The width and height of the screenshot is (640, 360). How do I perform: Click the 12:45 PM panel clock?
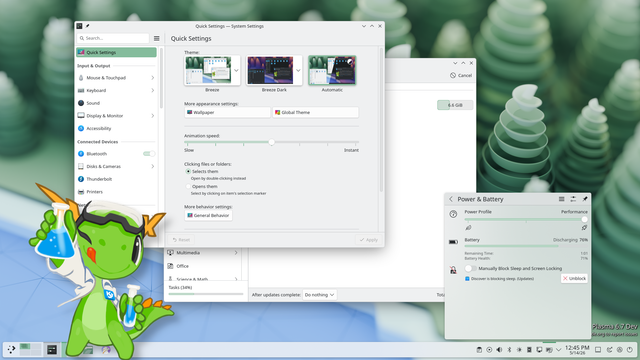[577, 350]
